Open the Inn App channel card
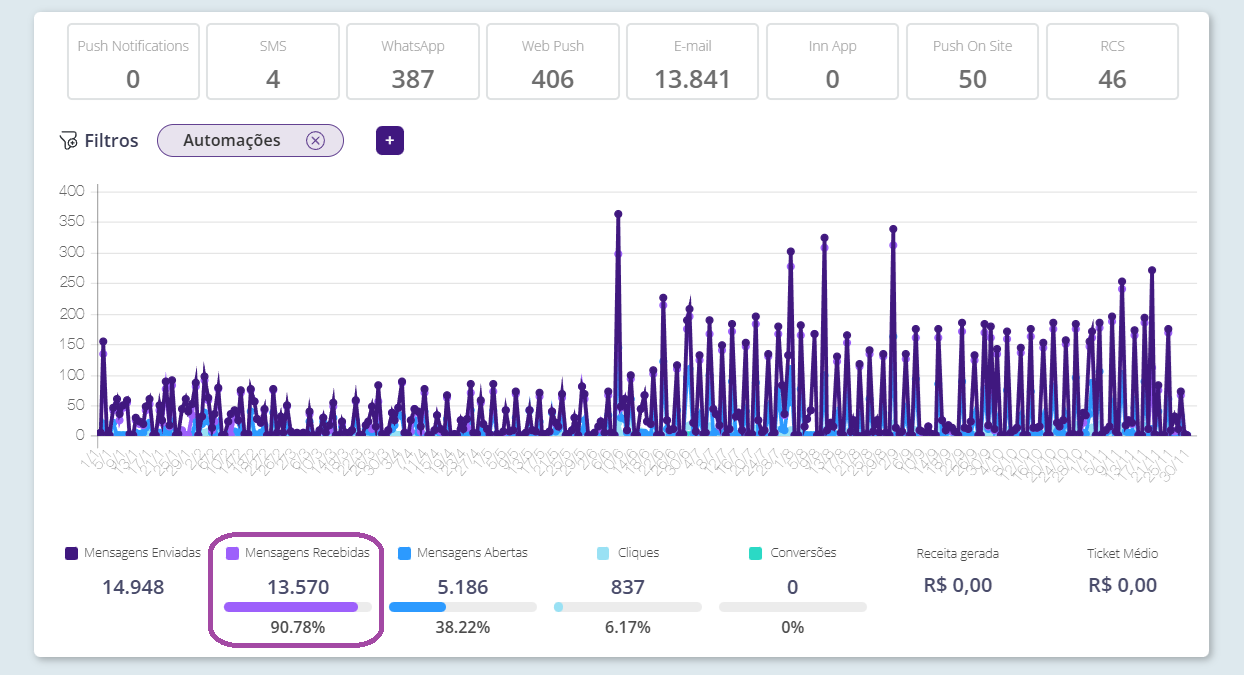1244x675 pixels. [833, 62]
